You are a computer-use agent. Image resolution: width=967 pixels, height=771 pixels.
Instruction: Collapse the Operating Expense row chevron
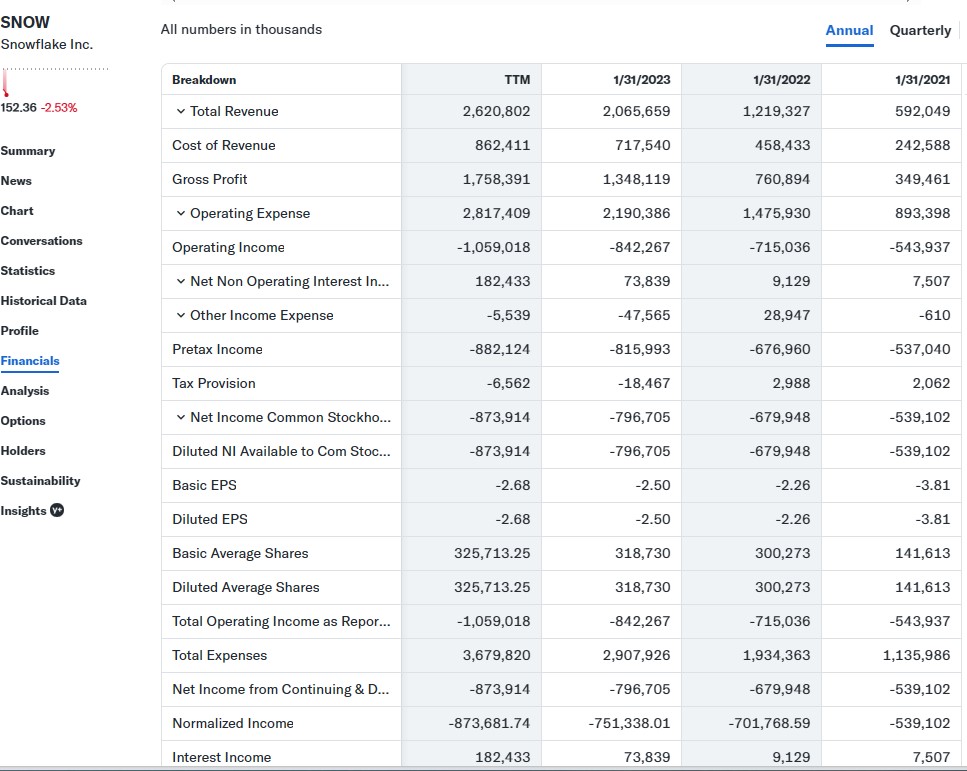point(180,214)
